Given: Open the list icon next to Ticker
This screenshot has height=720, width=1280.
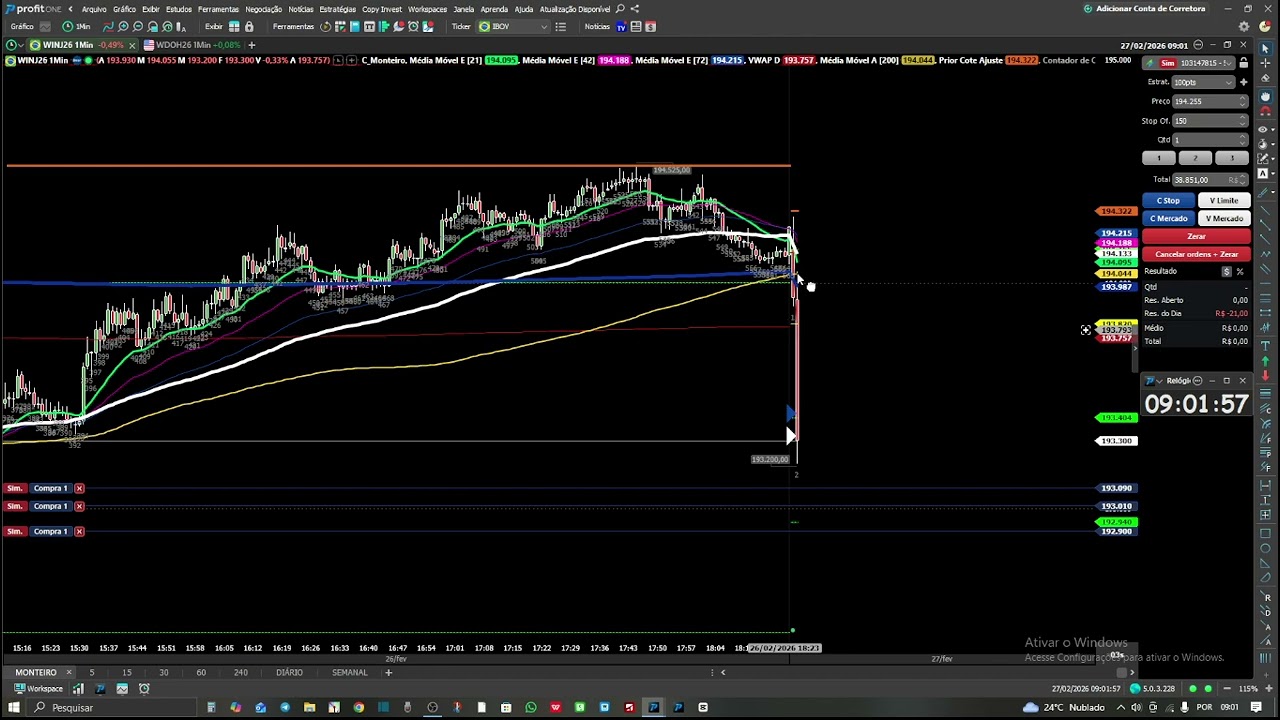Looking at the screenshot, I should click(560, 26).
